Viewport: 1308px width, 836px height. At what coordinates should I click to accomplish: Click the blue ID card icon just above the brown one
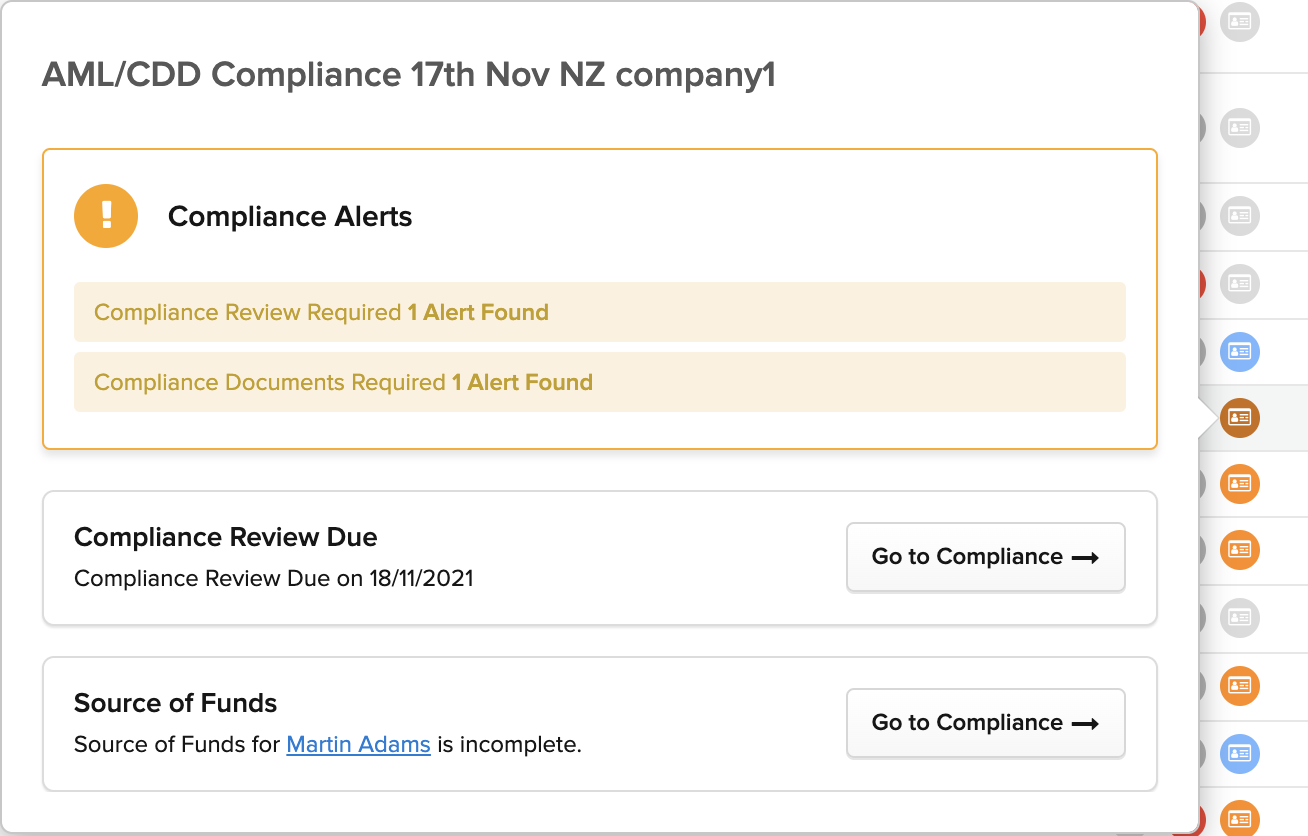tap(1240, 351)
